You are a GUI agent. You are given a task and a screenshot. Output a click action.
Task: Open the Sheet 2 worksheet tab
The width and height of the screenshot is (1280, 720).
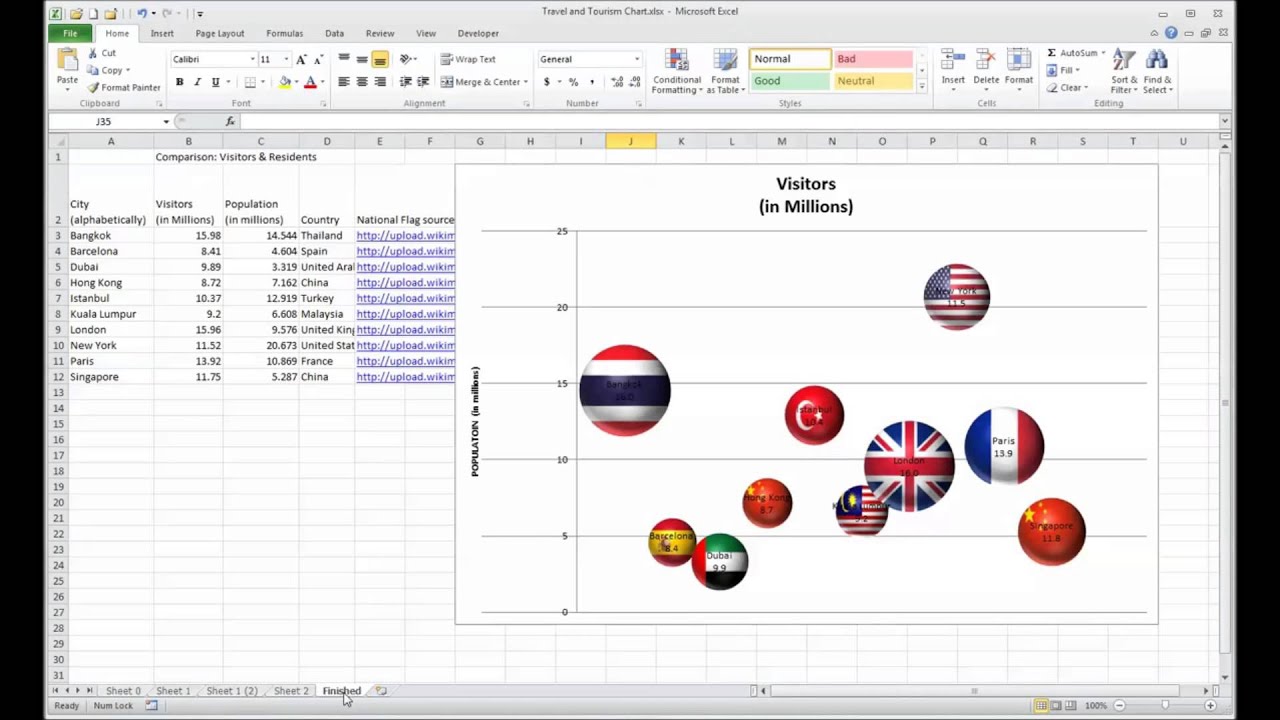(291, 691)
